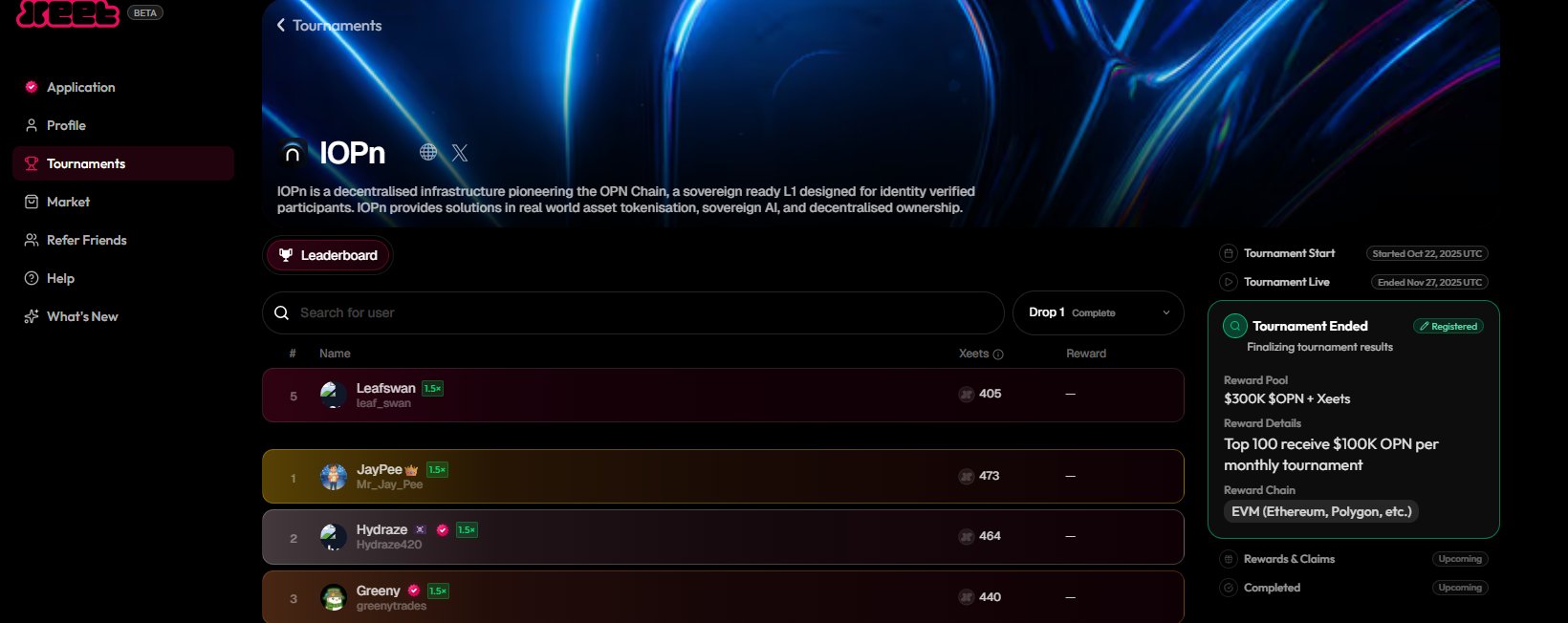This screenshot has width=1568, height=623.
Task: Open the Greeny leaderboard name
Action: point(379,591)
